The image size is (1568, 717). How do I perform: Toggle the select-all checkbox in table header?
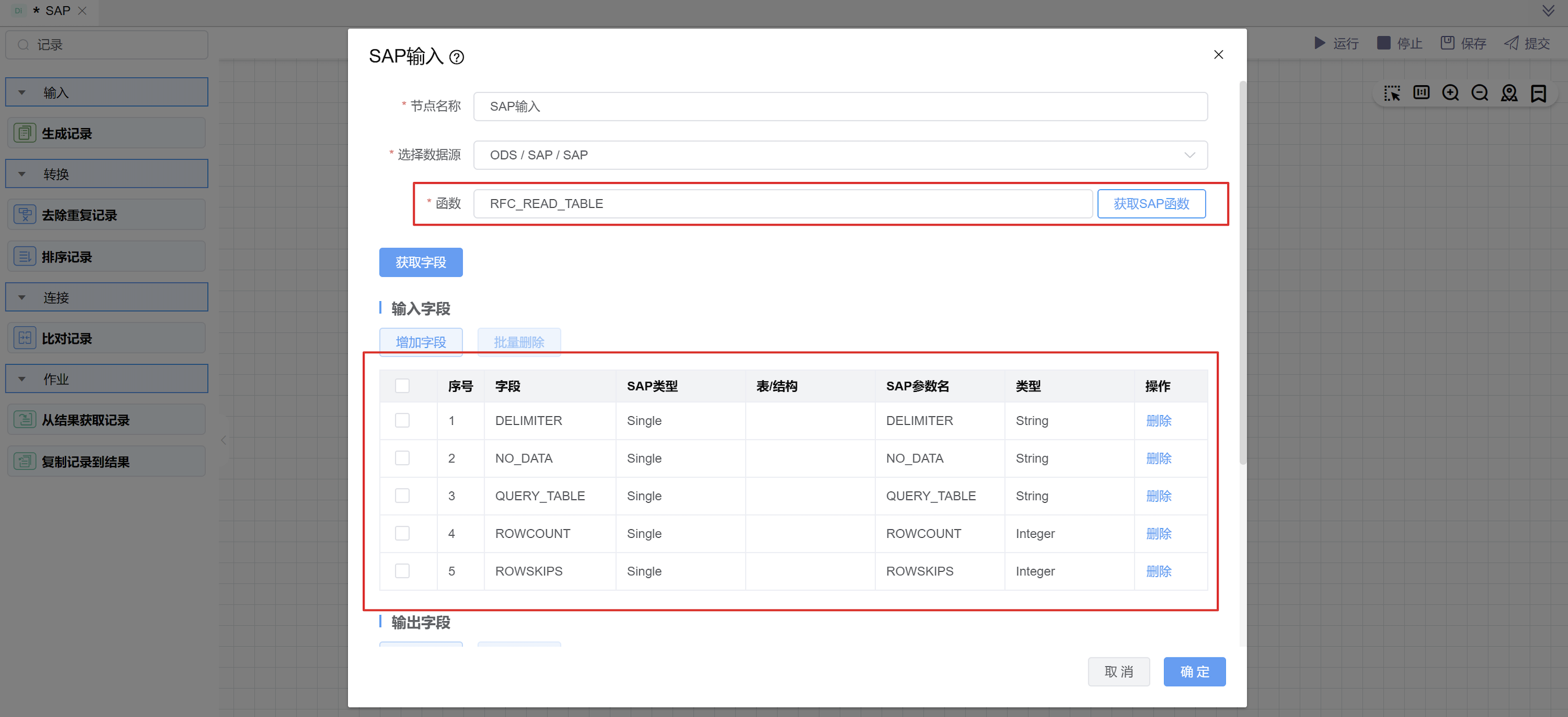point(402,386)
